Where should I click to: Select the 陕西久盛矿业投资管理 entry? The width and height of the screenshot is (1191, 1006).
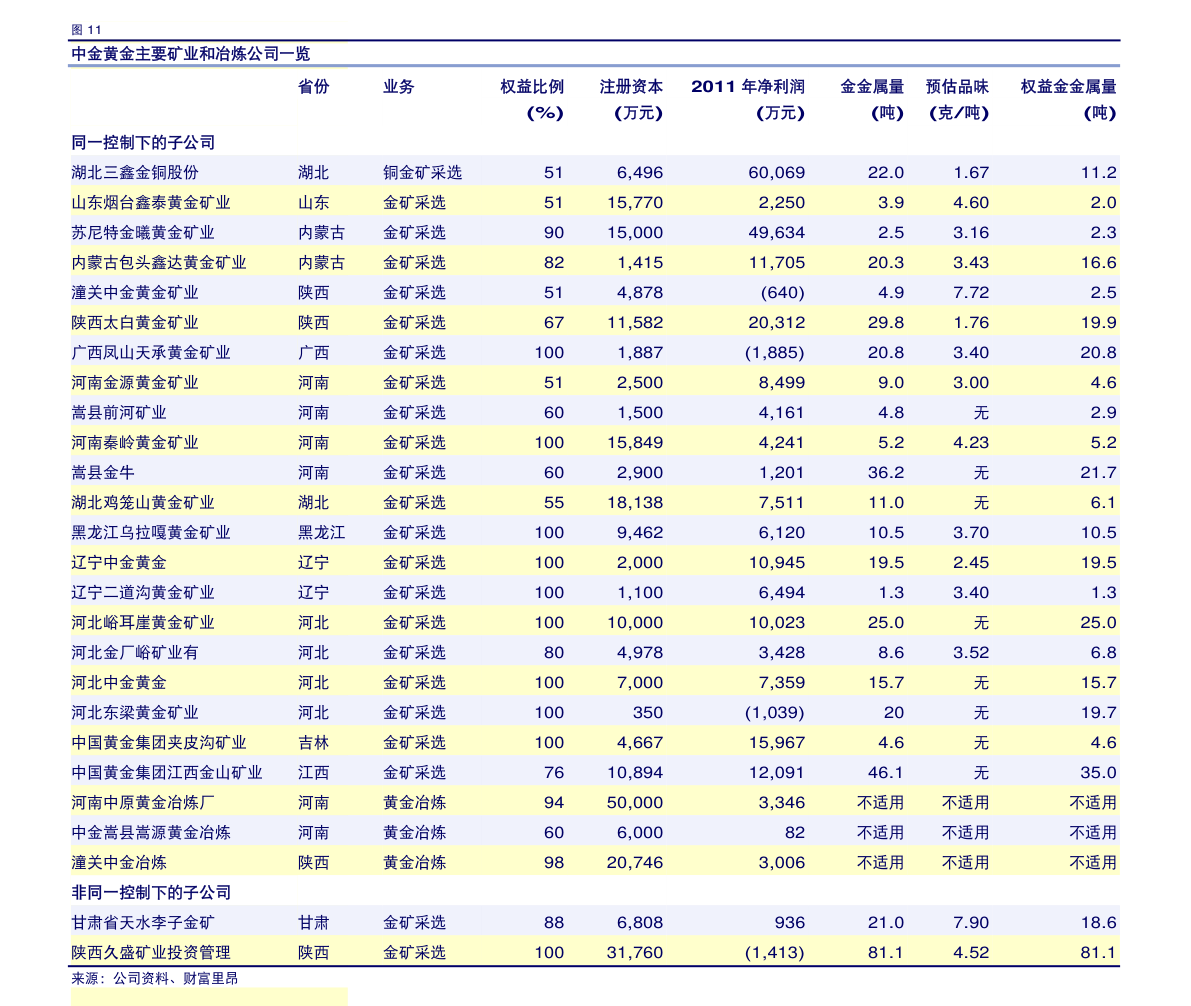point(151,952)
